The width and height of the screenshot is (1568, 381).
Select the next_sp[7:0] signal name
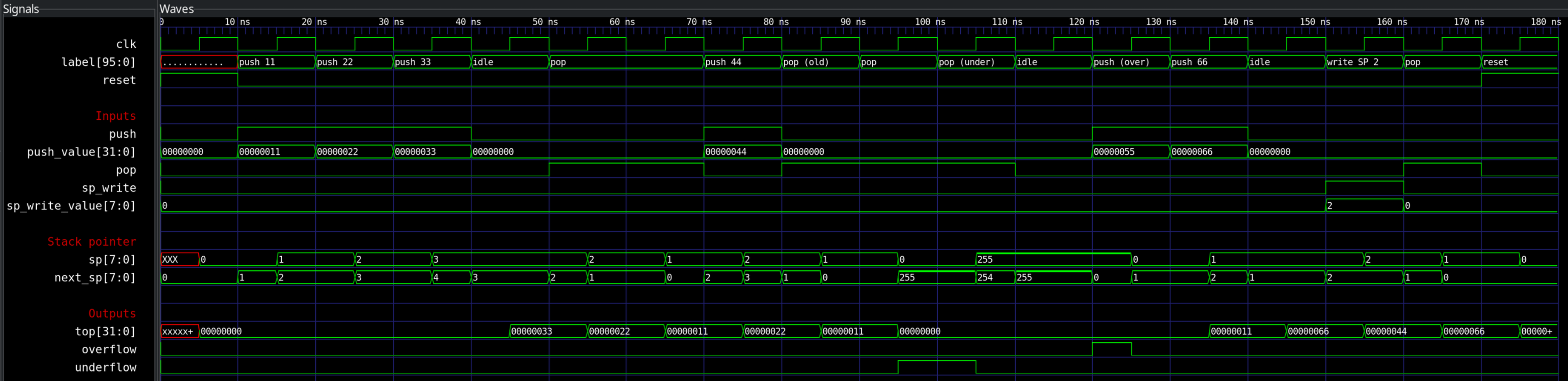point(95,277)
